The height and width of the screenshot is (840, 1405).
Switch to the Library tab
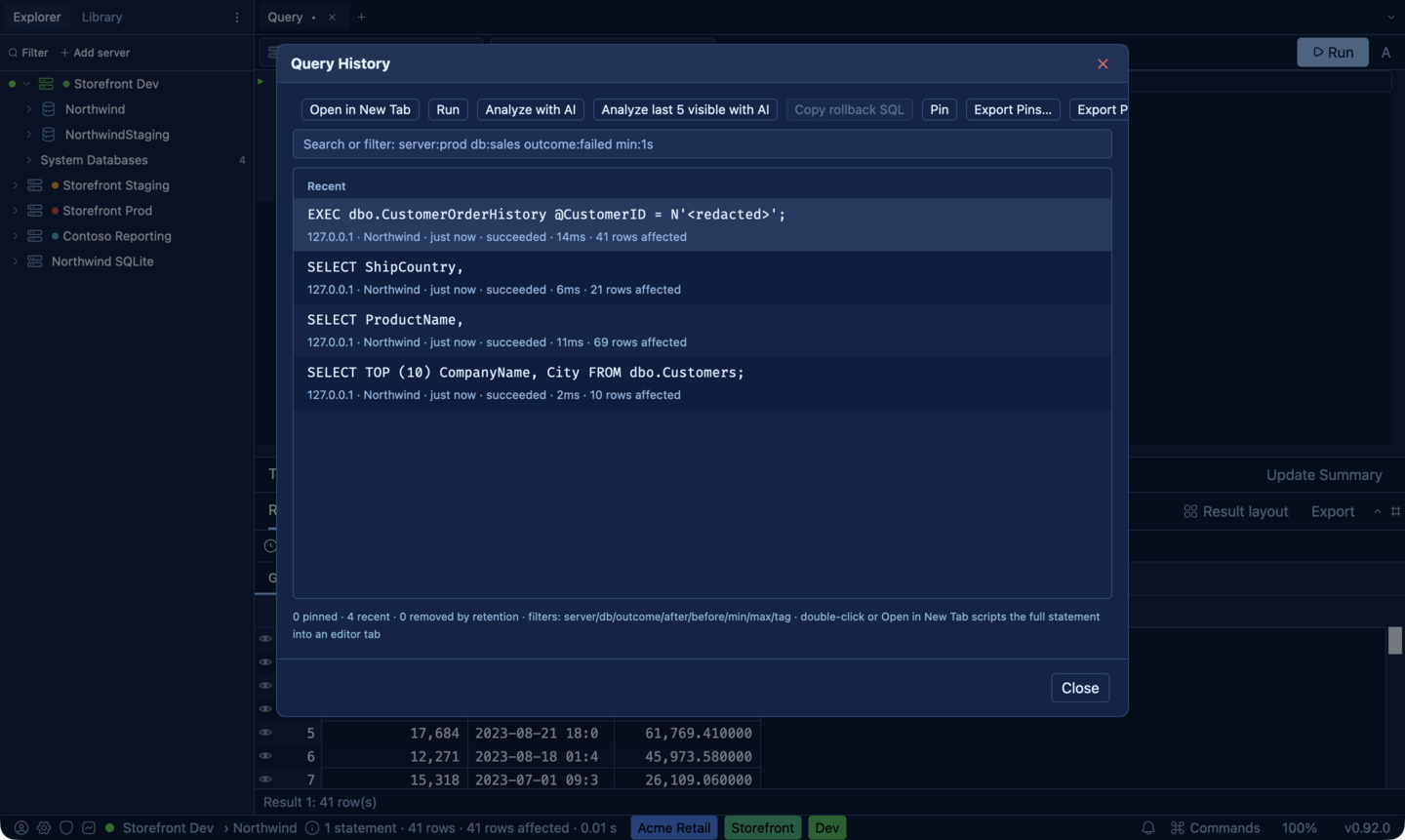tap(101, 18)
